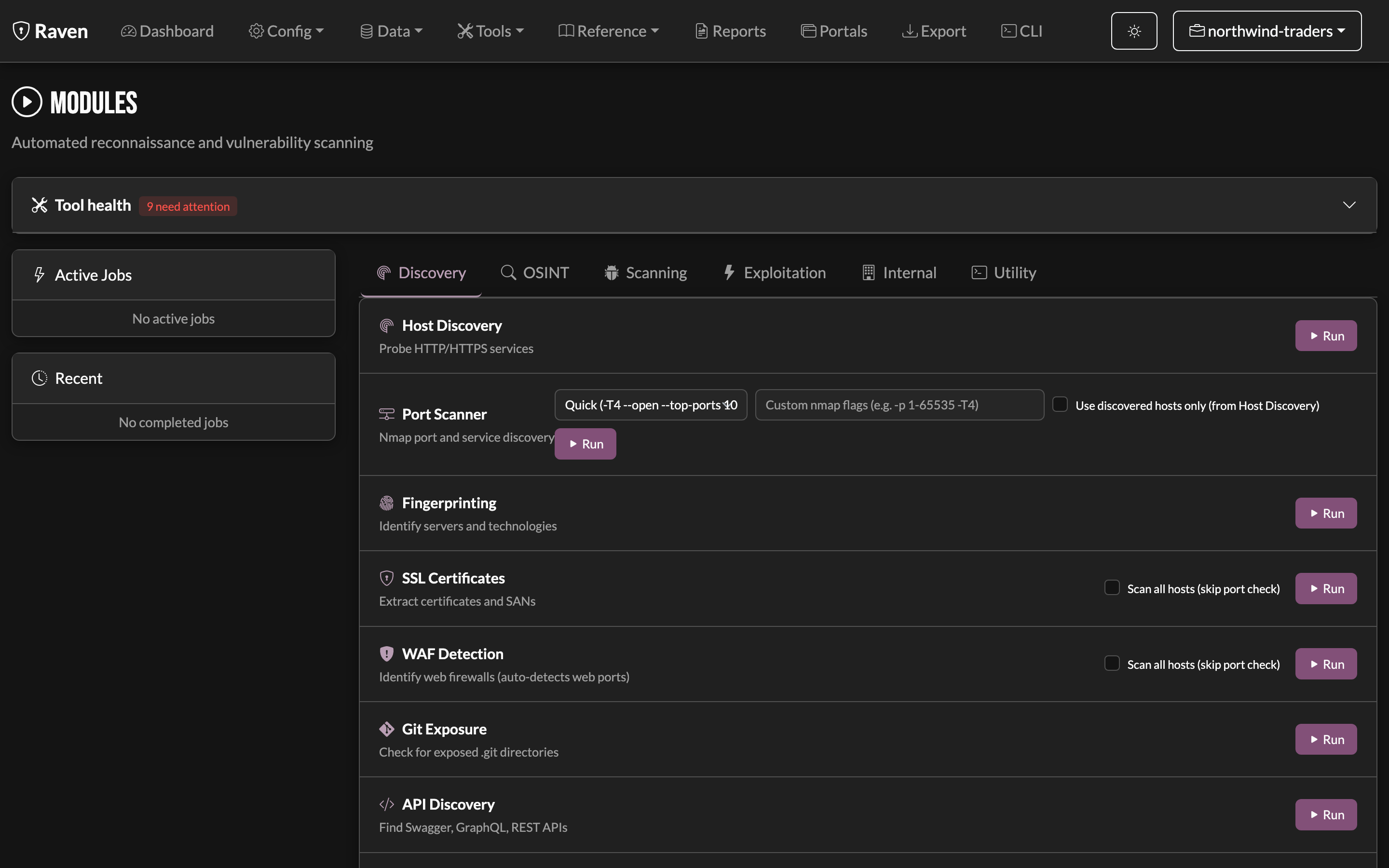Viewport: 1389px width, 868px height.
Task: Expand the Tool health panel chevron
Action: 1349,205
